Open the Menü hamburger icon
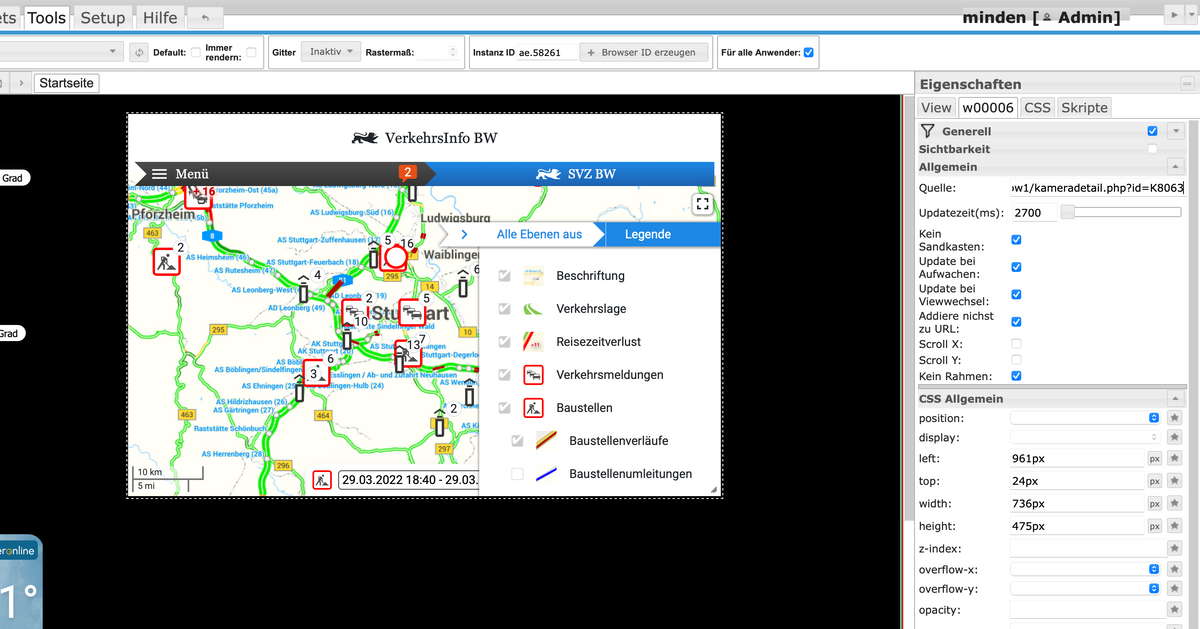1200x629 pixels. pyautogui.click(x=159, y=174)
